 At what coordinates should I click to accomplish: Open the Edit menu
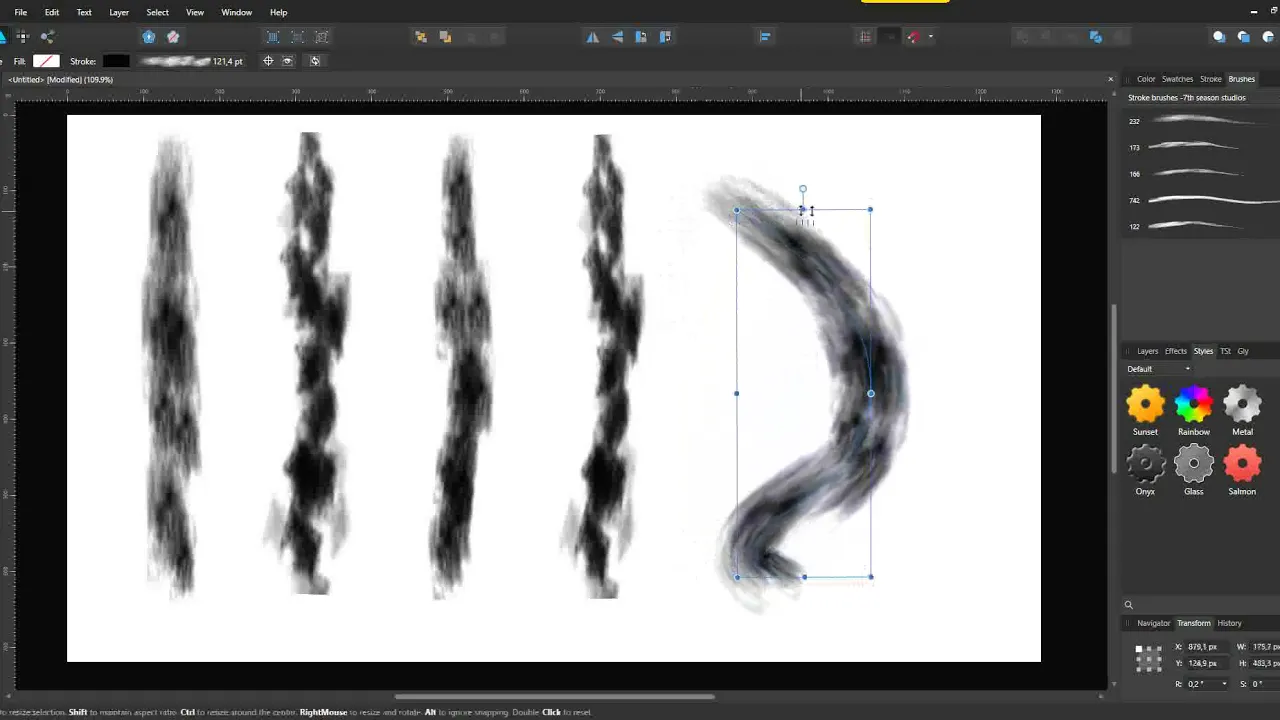(52, 12)
